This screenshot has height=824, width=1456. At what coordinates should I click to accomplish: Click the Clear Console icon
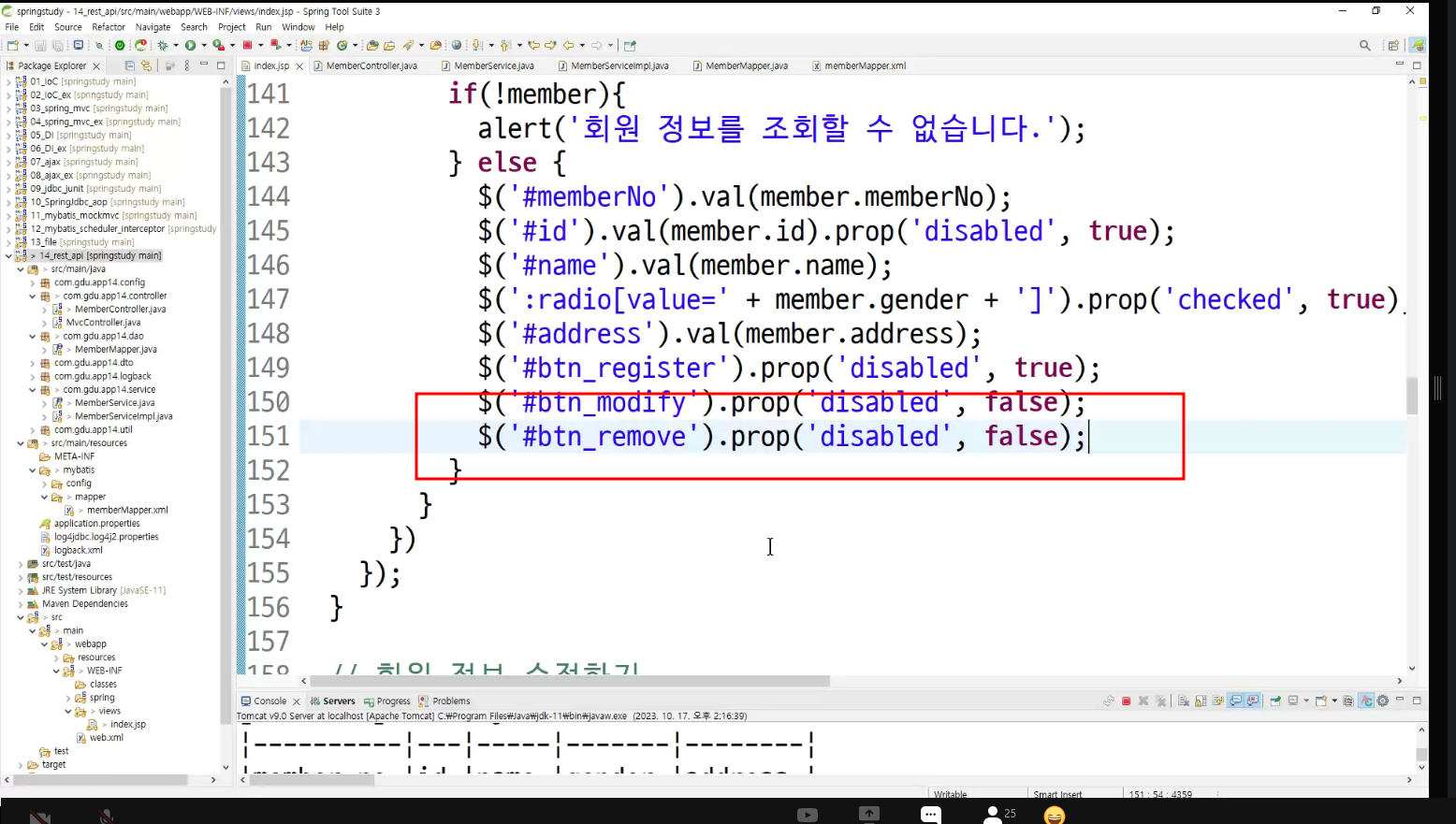(1184, 701)
